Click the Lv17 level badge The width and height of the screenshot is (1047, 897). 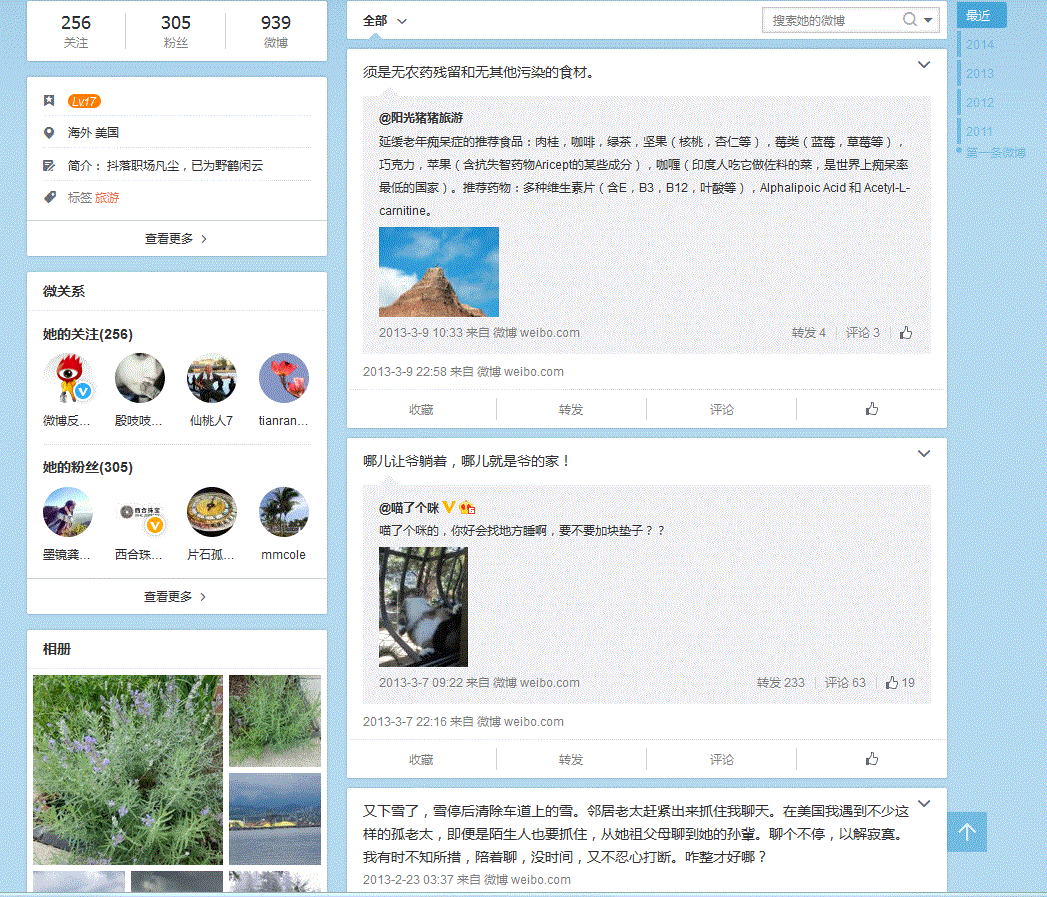[84, 101]
